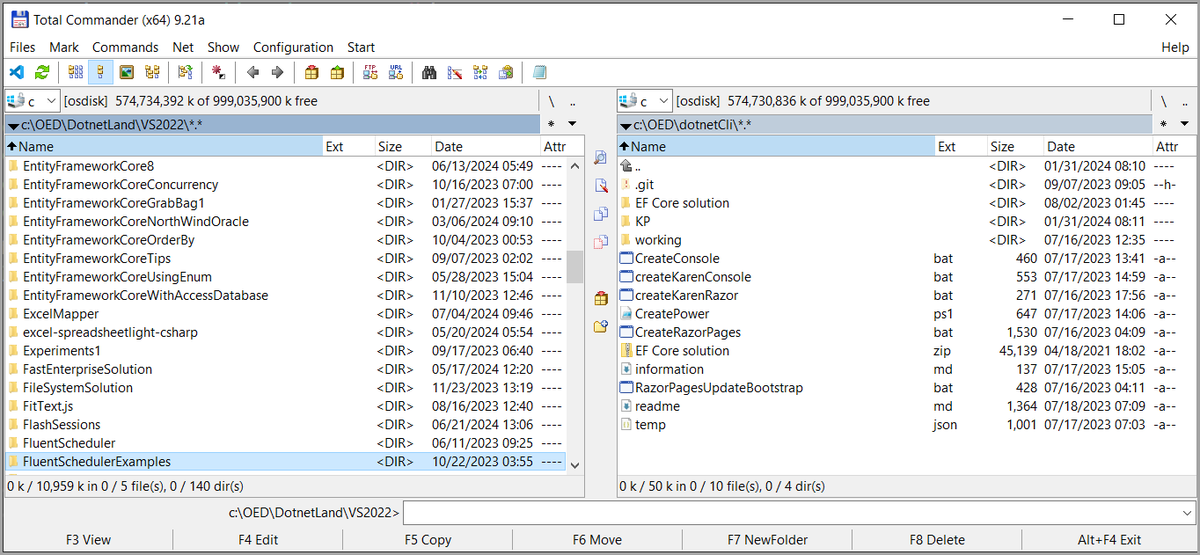This screenshot has height=555, width=1200.
Task: Open left panel directory history dropdown arrow
Action: click(572, 124)
